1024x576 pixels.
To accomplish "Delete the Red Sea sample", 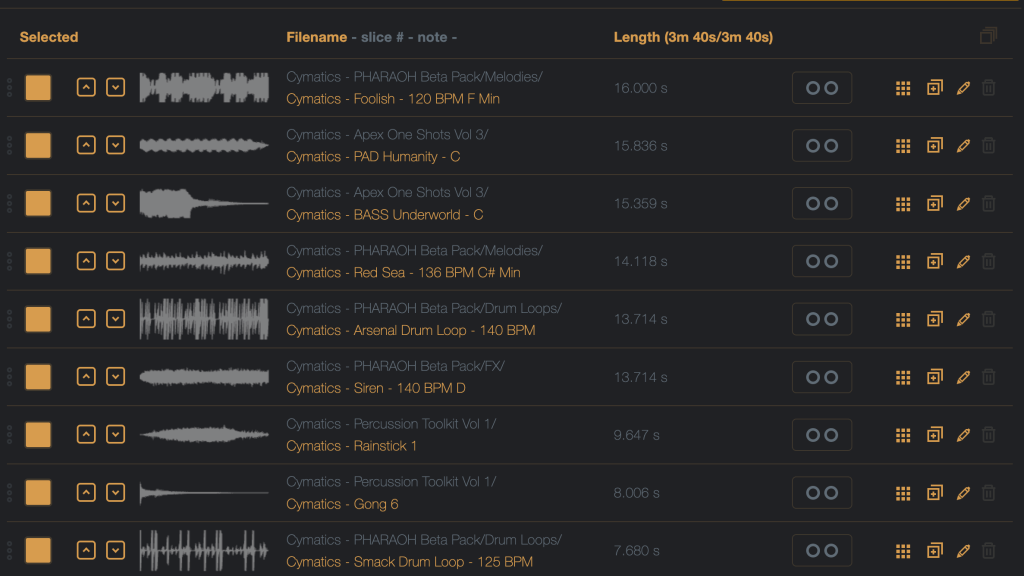I will tap(988, 262).
